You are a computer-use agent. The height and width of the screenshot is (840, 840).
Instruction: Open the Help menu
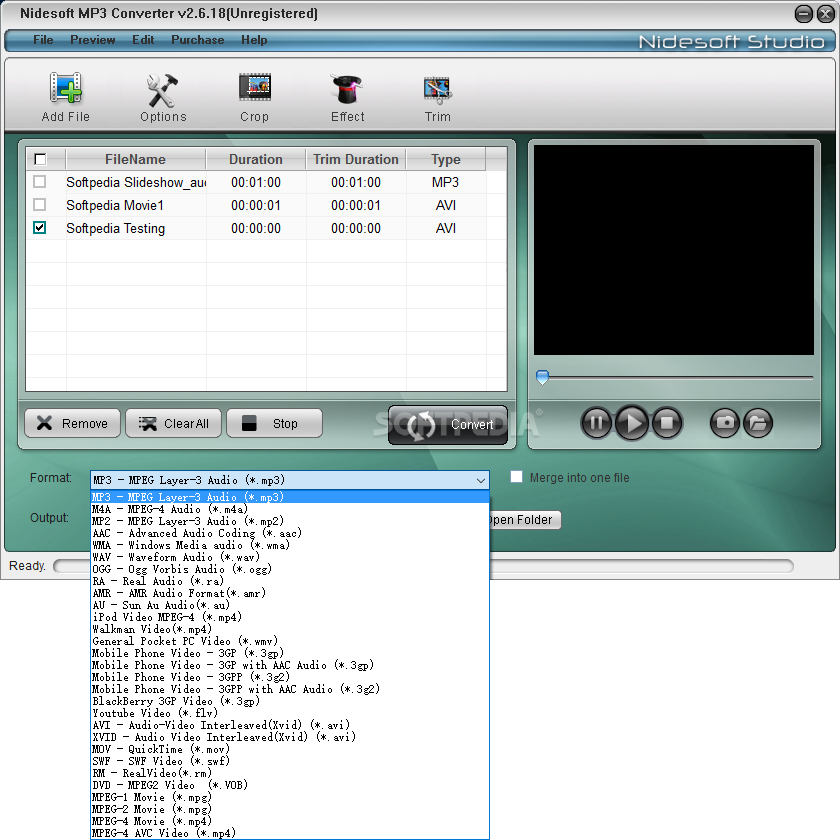pyautogui.click(x=254, y=40)
